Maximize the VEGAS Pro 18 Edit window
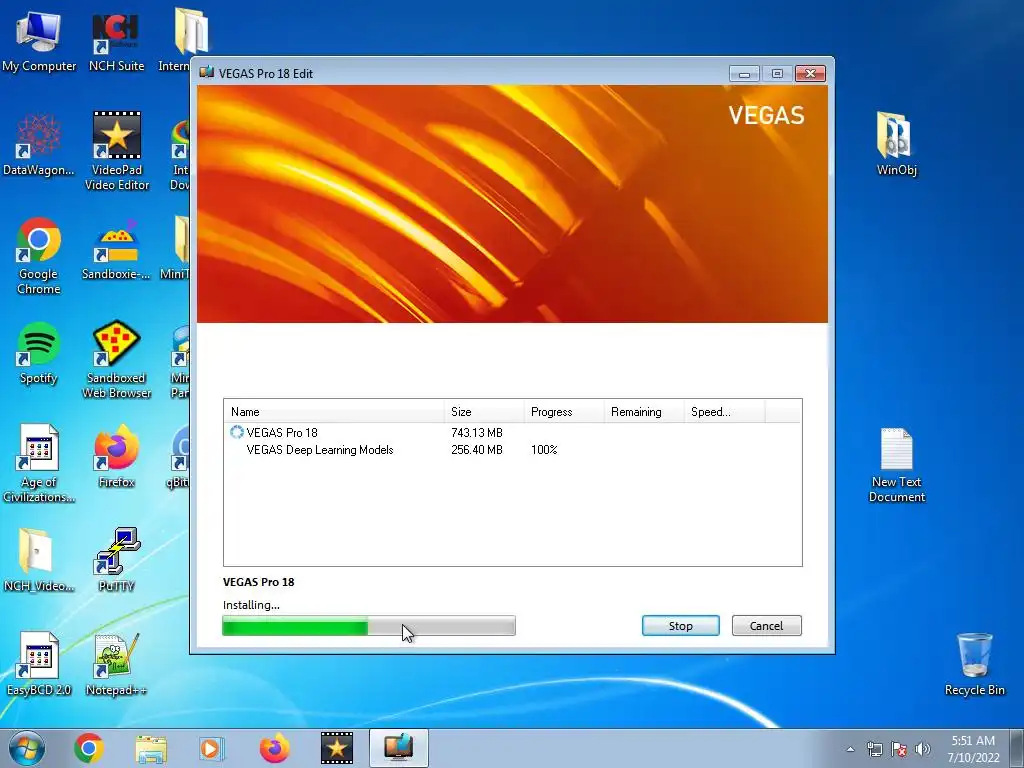 pos(777,74)
